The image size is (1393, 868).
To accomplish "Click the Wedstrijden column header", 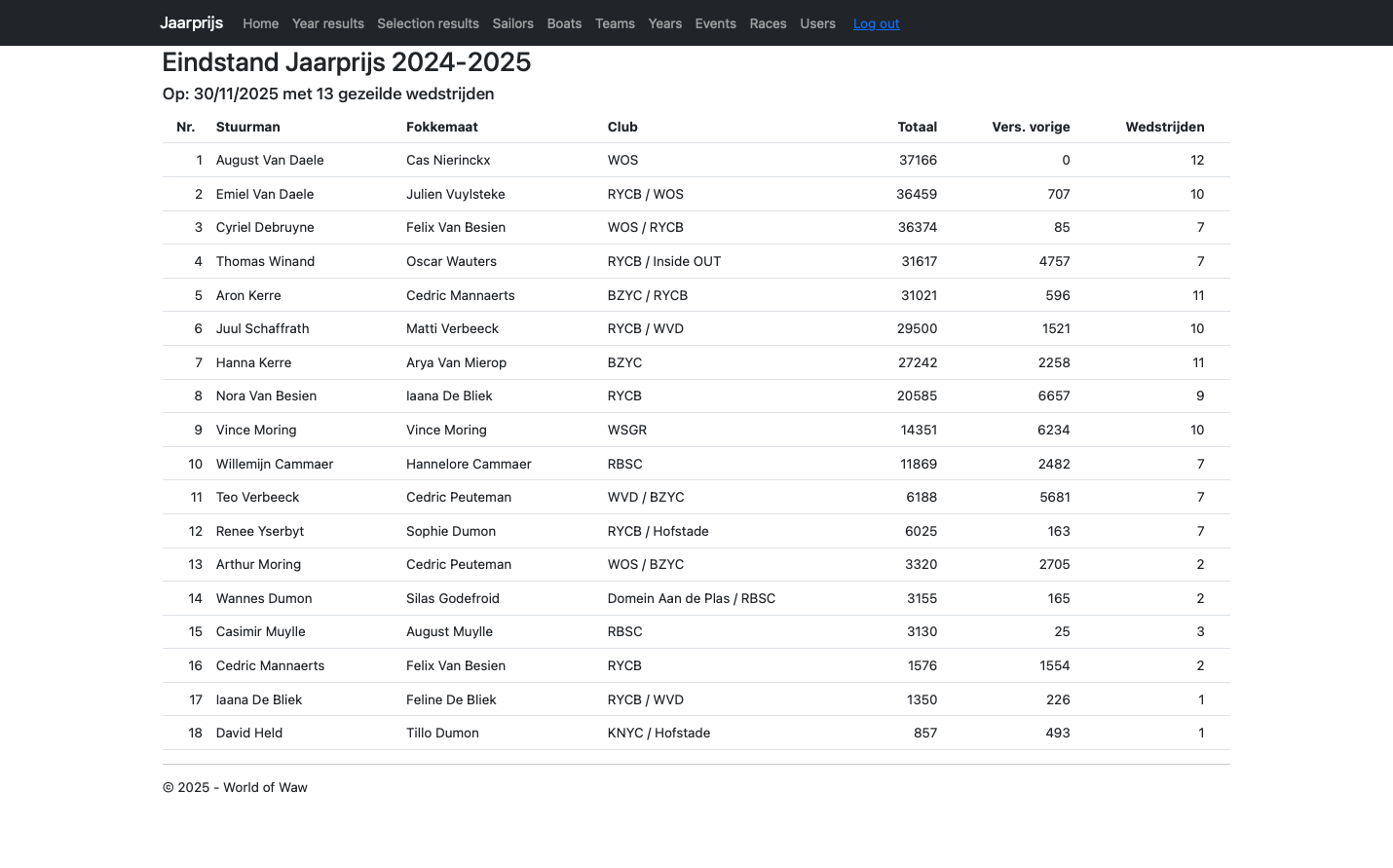I will point(1164,127).
